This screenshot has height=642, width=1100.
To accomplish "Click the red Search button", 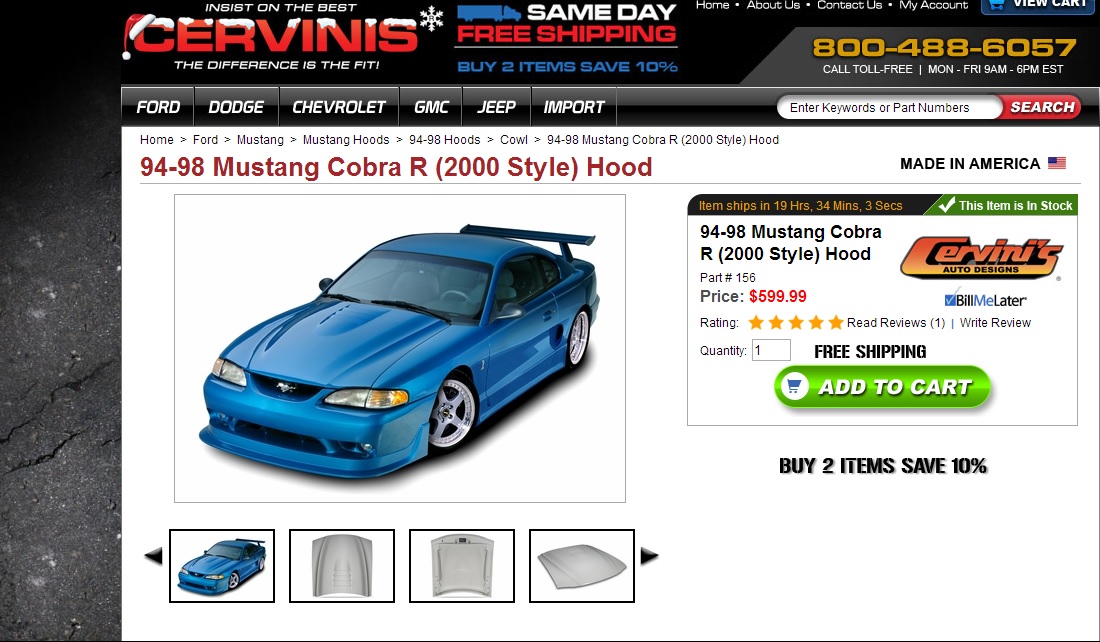I will coord(1042,107).
